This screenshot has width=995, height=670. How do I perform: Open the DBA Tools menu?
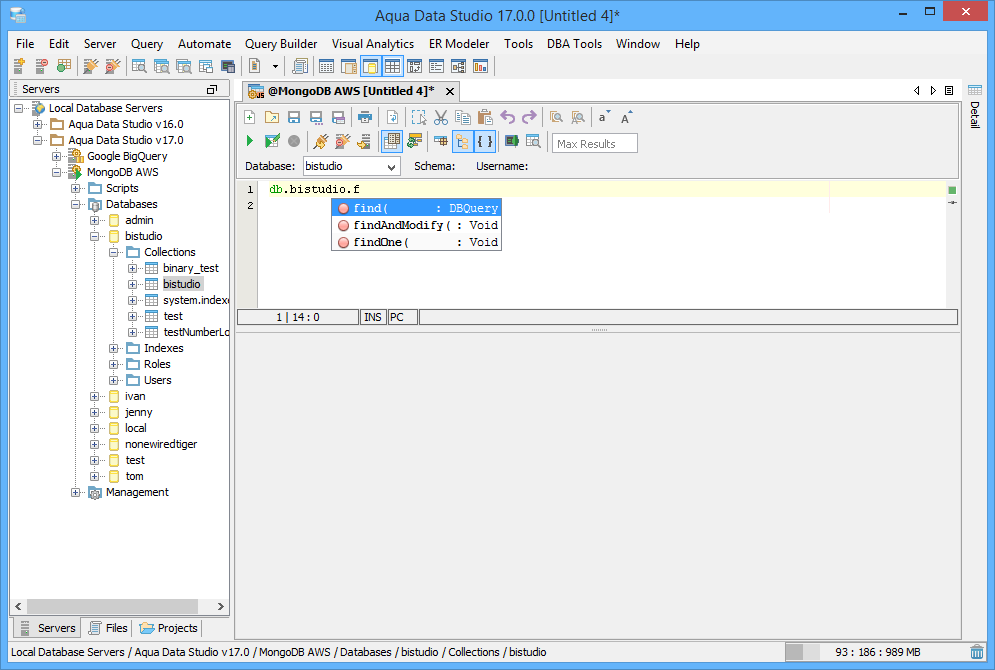click(574, 44)
